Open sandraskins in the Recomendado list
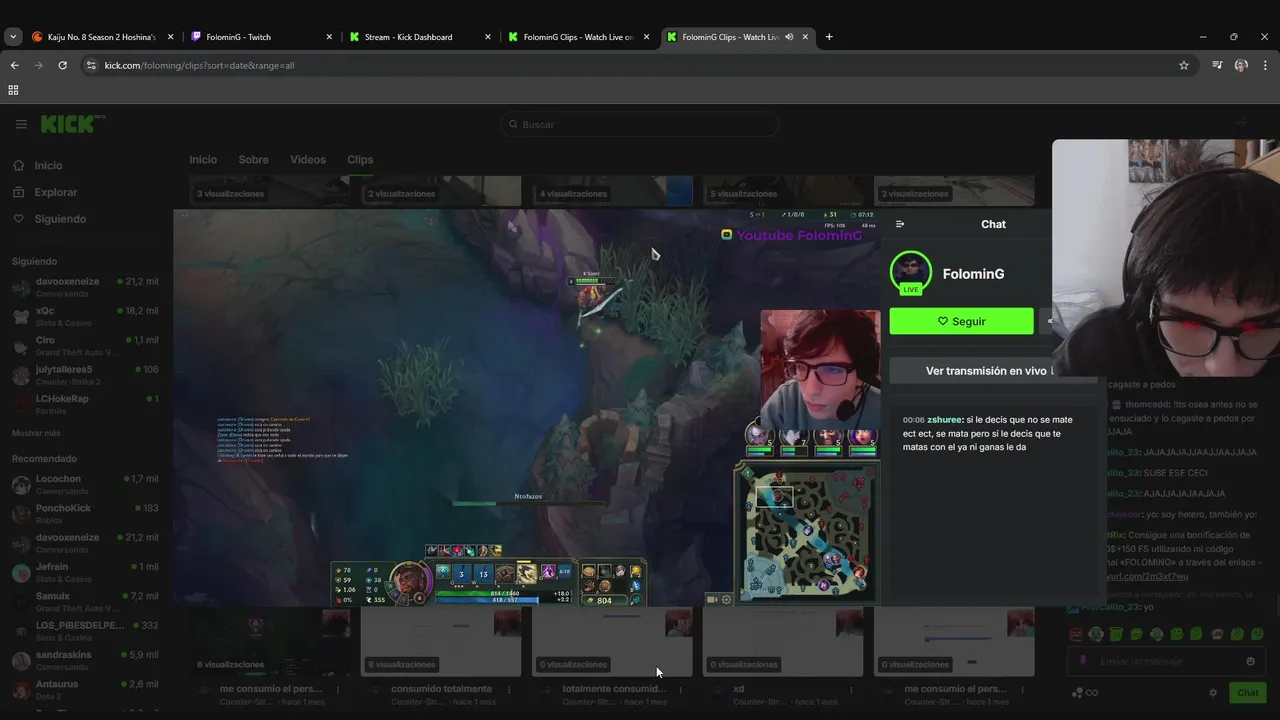The width and height of the screenshot is (1280, 720). [86, 661]
